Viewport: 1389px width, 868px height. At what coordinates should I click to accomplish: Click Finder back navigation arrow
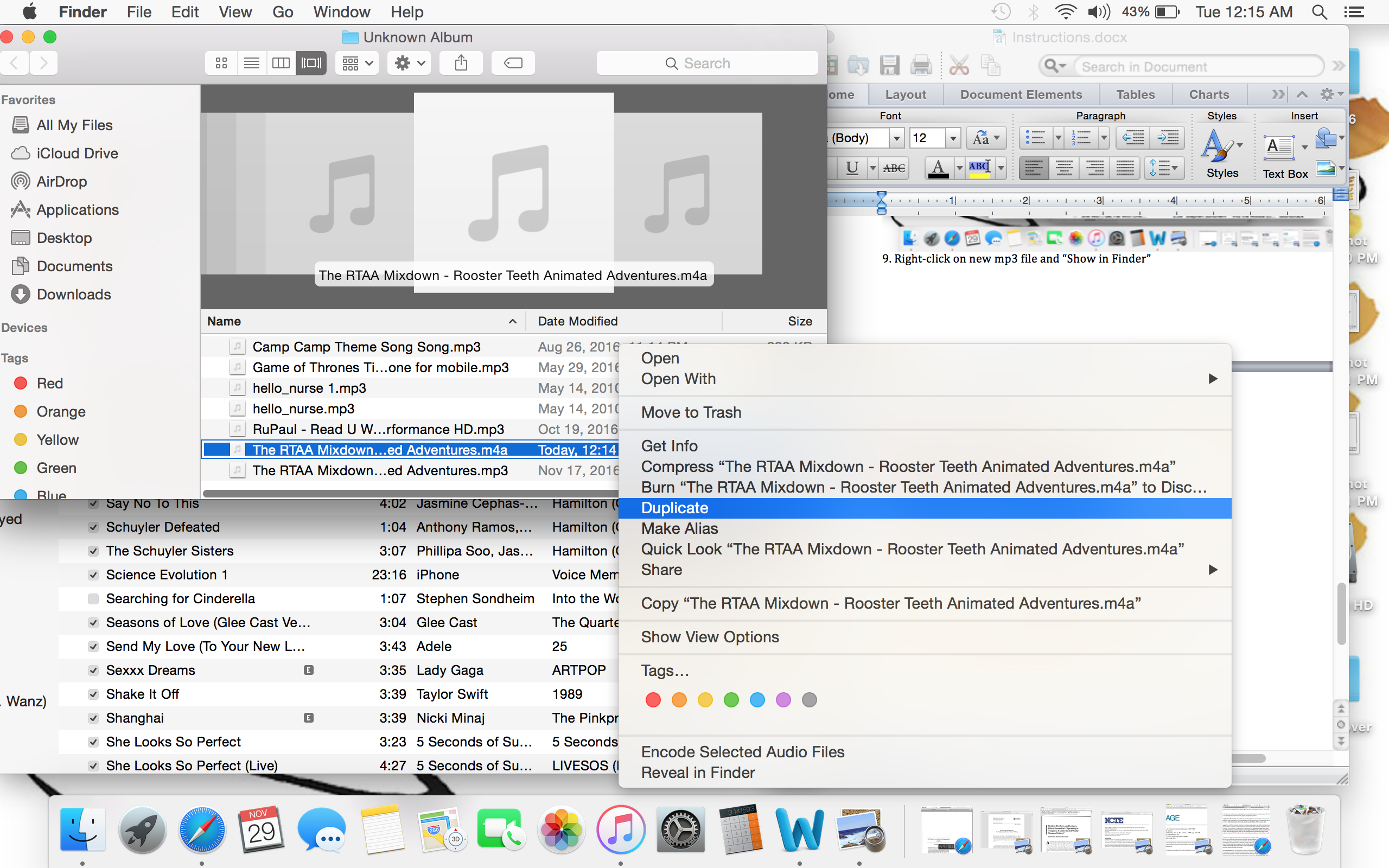[15, 62]
